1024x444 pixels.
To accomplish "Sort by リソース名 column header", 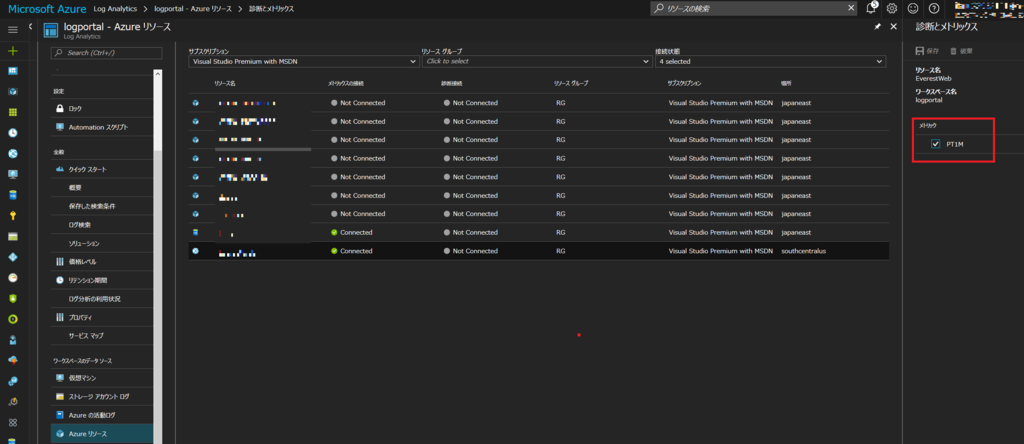I will [x=225, y=84].
